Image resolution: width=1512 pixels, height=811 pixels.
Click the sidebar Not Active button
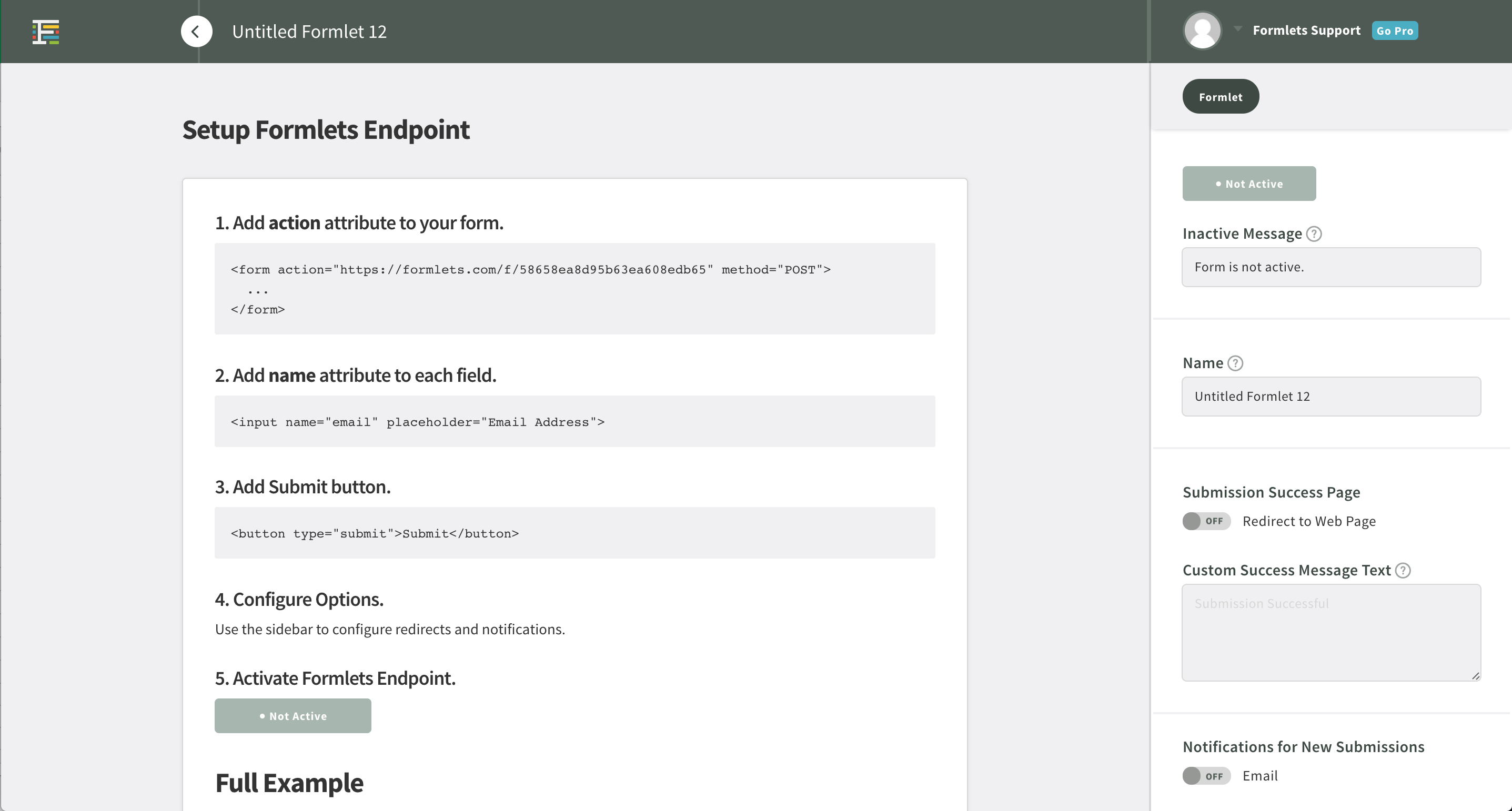pos(1249,184)
